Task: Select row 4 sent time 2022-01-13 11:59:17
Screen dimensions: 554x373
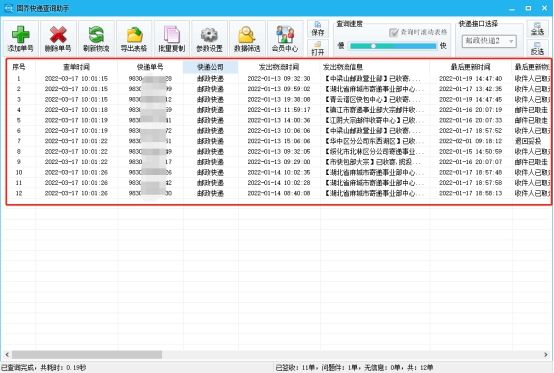Action: click(x=279, y=110)
